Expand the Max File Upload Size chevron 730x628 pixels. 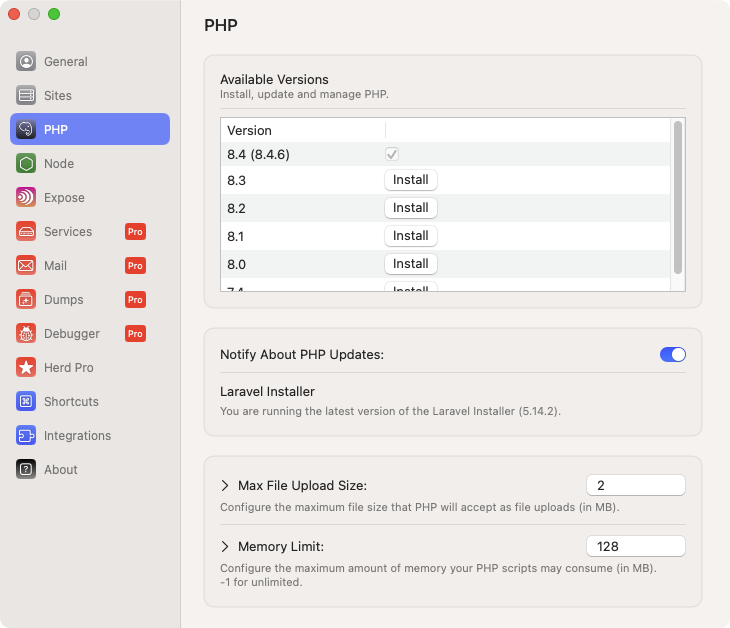[x=225, y=486]
